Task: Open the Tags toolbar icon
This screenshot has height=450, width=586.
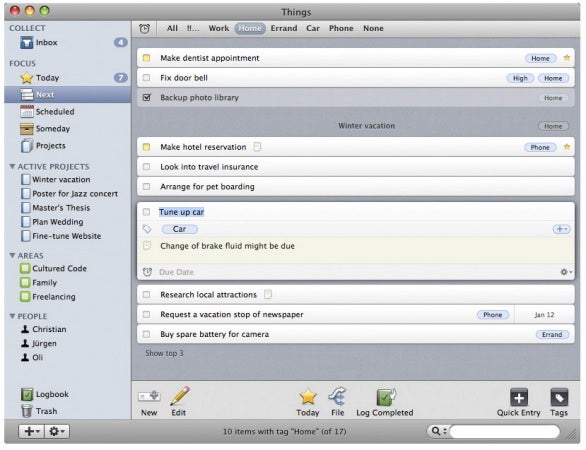Action: [x=559, y=397]
